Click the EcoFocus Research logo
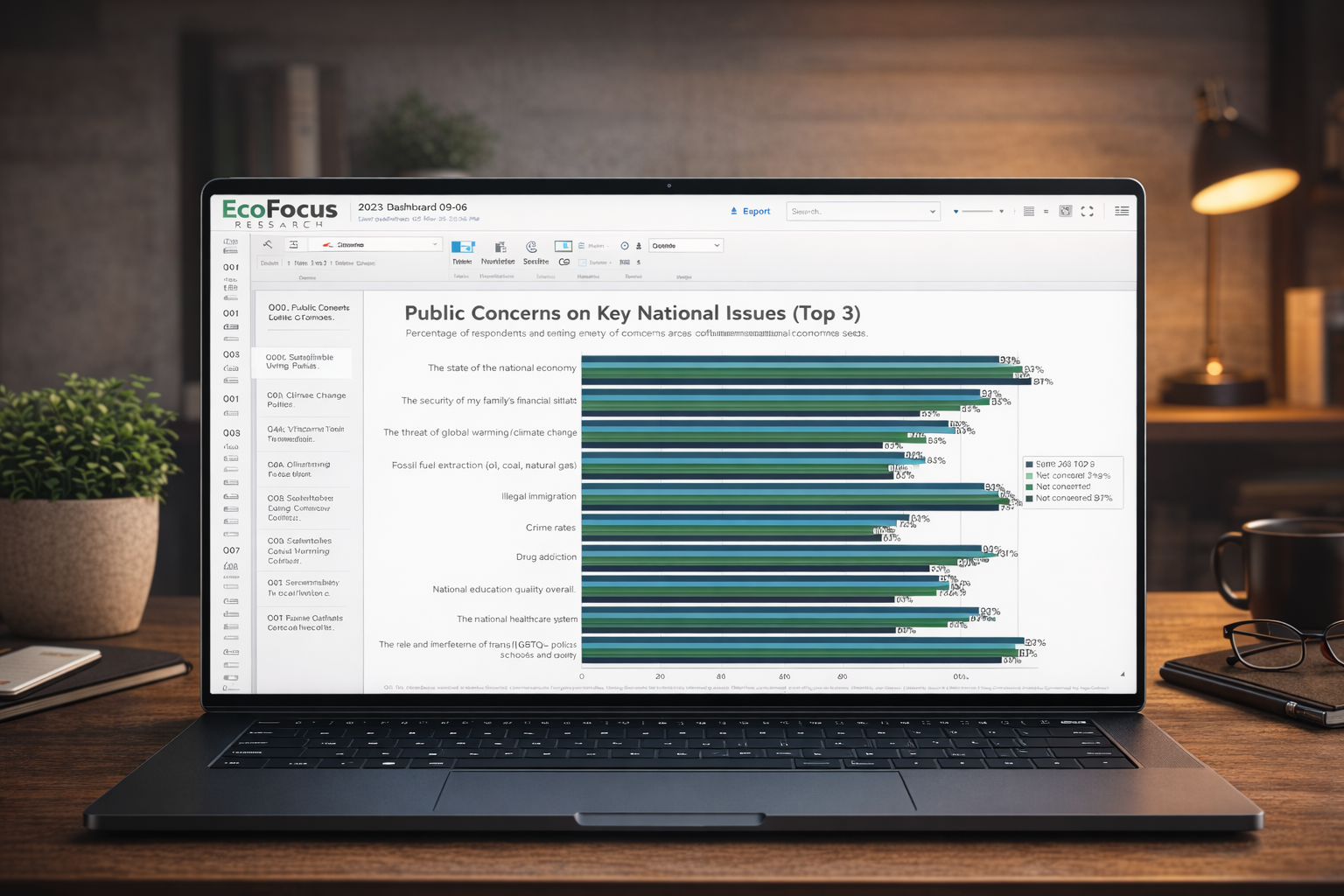Image resolution: width=1344 pixels, height=896 pixels. [x=278, y=212]
